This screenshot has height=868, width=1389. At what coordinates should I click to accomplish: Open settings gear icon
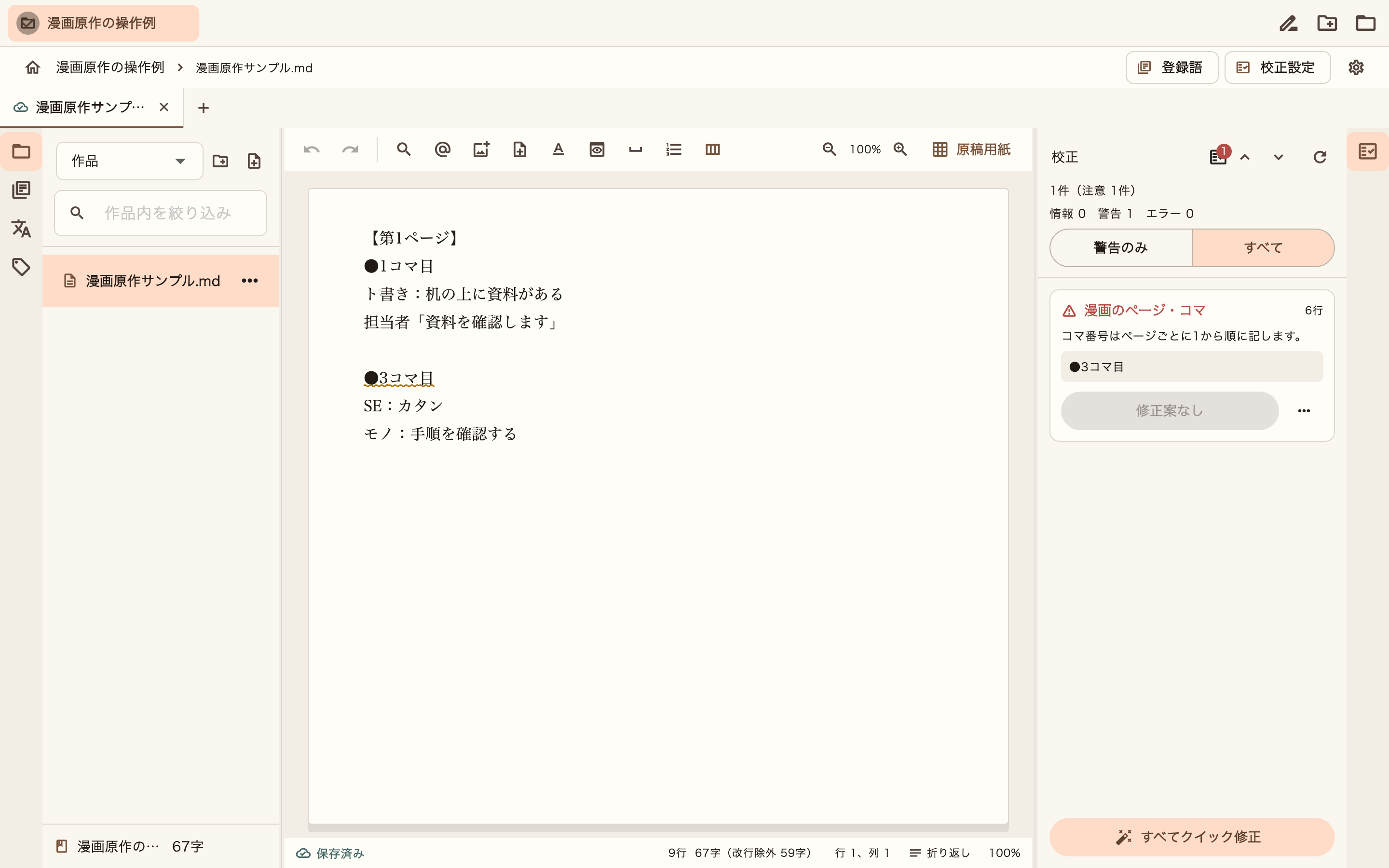1356,68
